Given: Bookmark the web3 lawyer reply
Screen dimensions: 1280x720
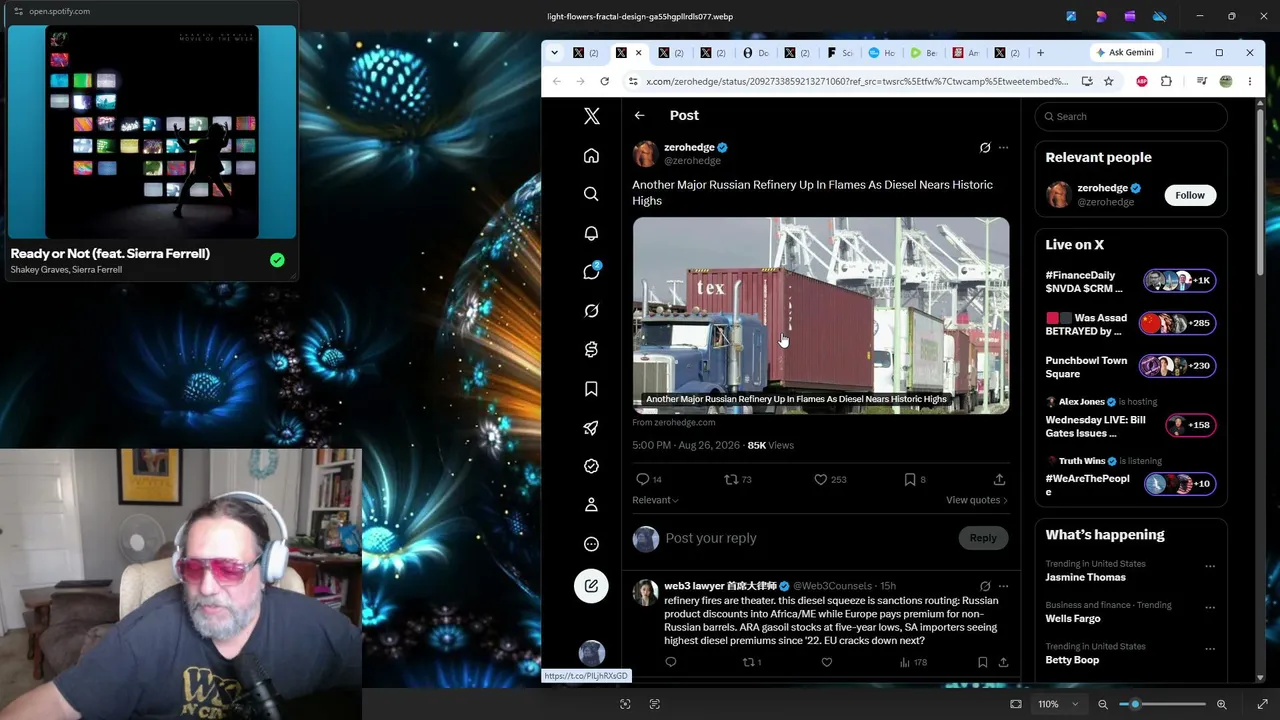Looking at the screenshot, I should click(982, 662).
